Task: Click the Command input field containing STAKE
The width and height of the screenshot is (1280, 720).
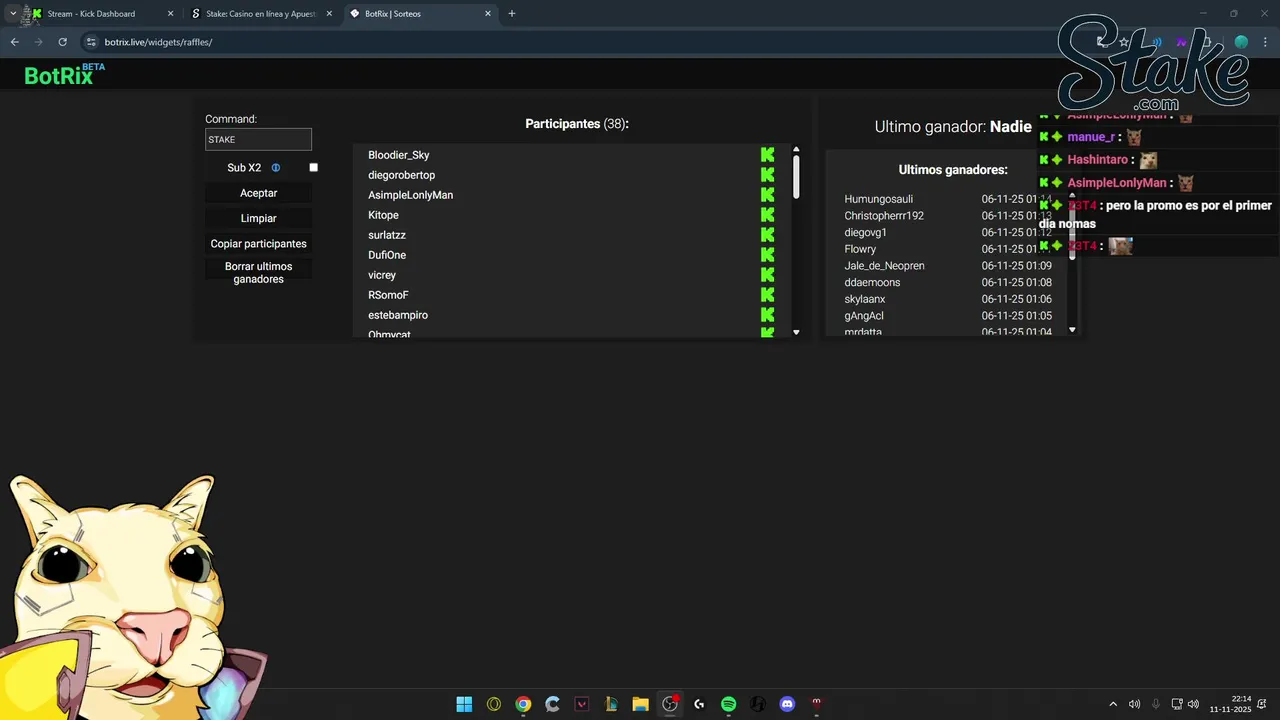Action: (259, 140)
